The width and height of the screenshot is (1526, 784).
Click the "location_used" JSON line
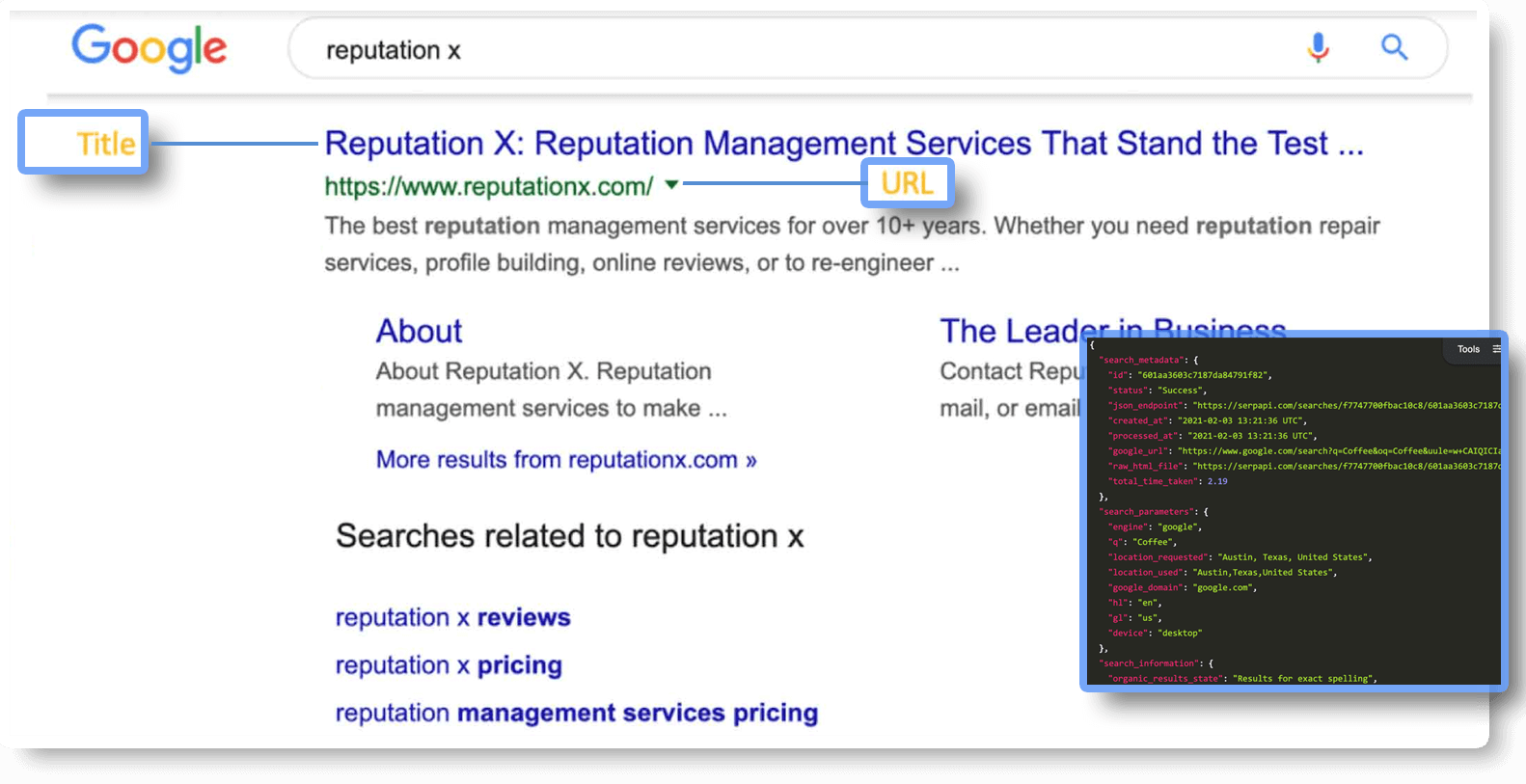[1222, 573]
